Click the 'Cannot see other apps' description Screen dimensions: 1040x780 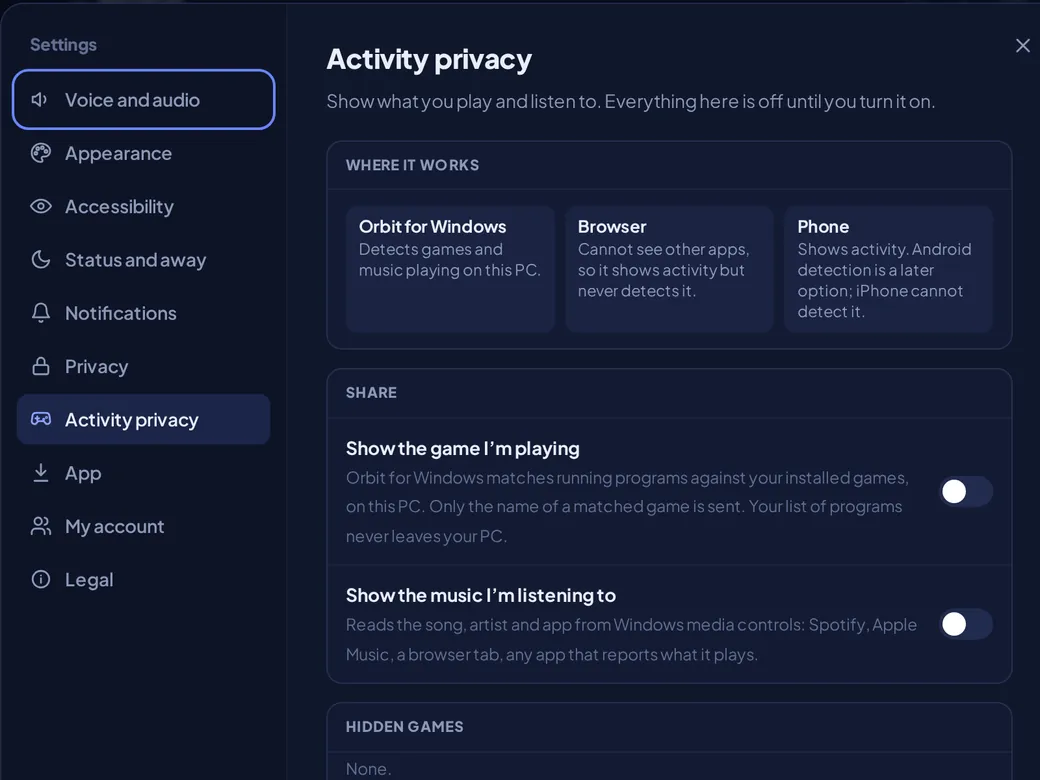tap(663, 270)
